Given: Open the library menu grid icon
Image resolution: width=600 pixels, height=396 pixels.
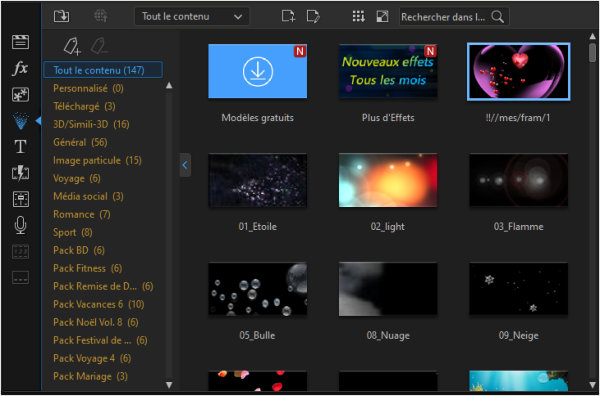Looking at the screenshot, I should (359, 16).
